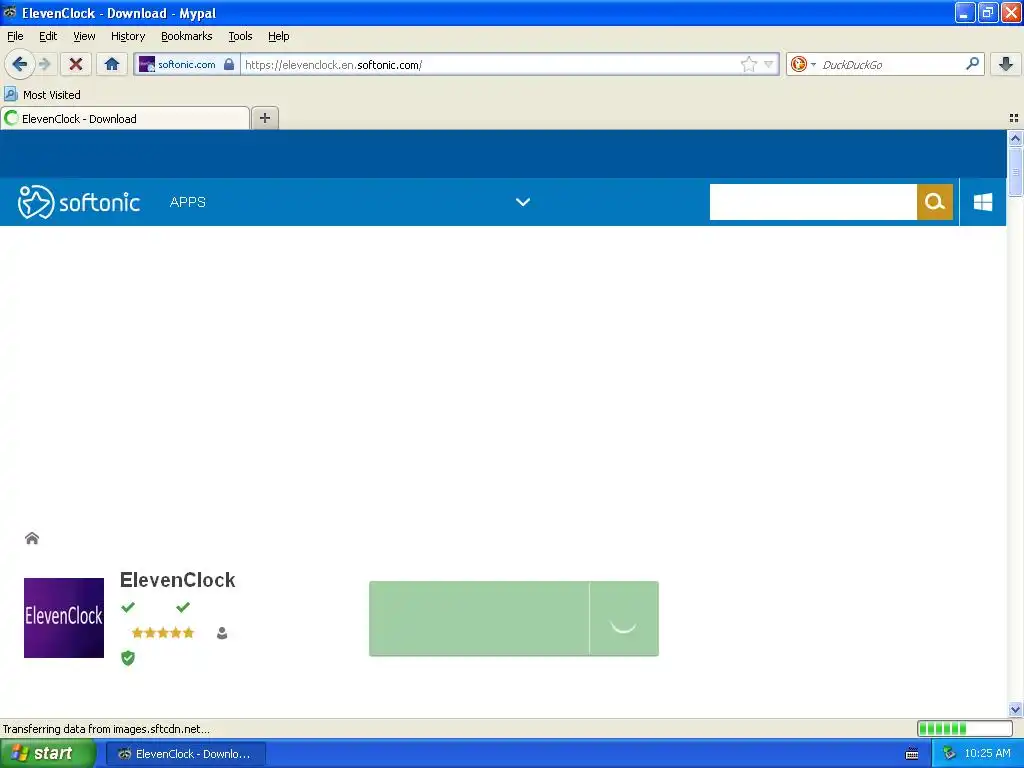Open the downloads arrow button
This screenshot has width=1024, height=768.
(1006, 64)
